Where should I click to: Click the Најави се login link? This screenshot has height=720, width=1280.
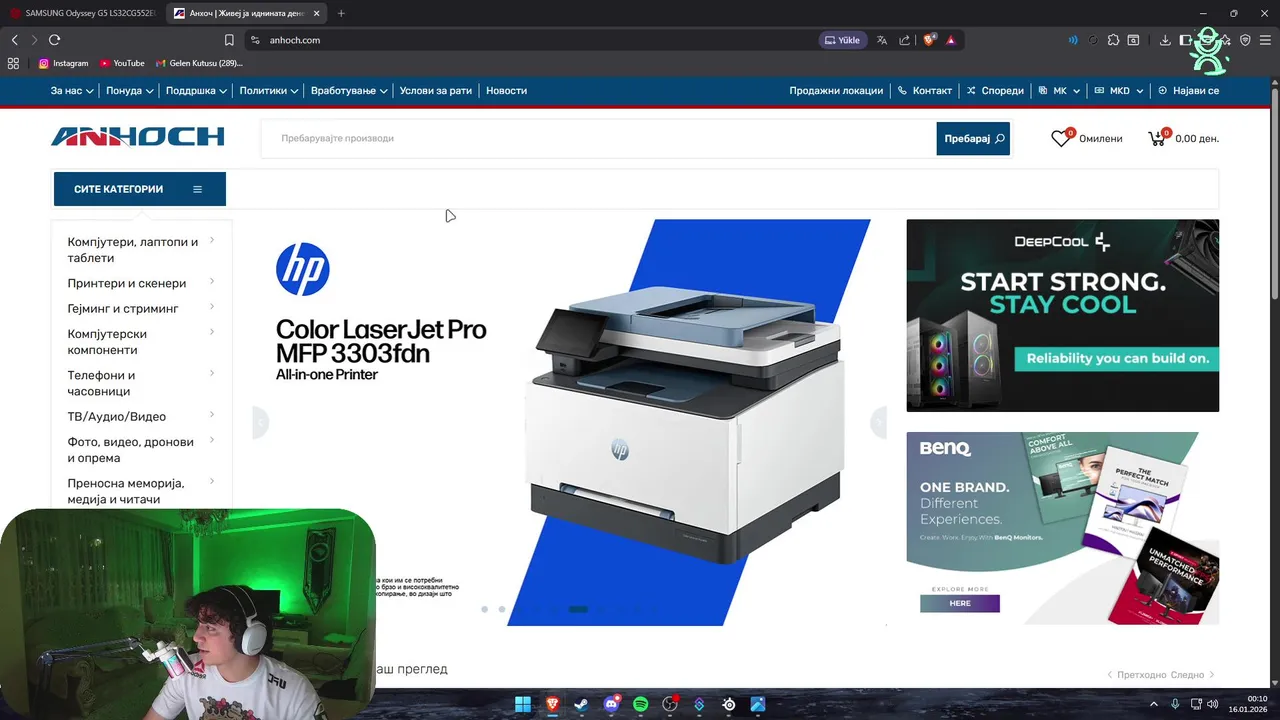[1189, 90]
